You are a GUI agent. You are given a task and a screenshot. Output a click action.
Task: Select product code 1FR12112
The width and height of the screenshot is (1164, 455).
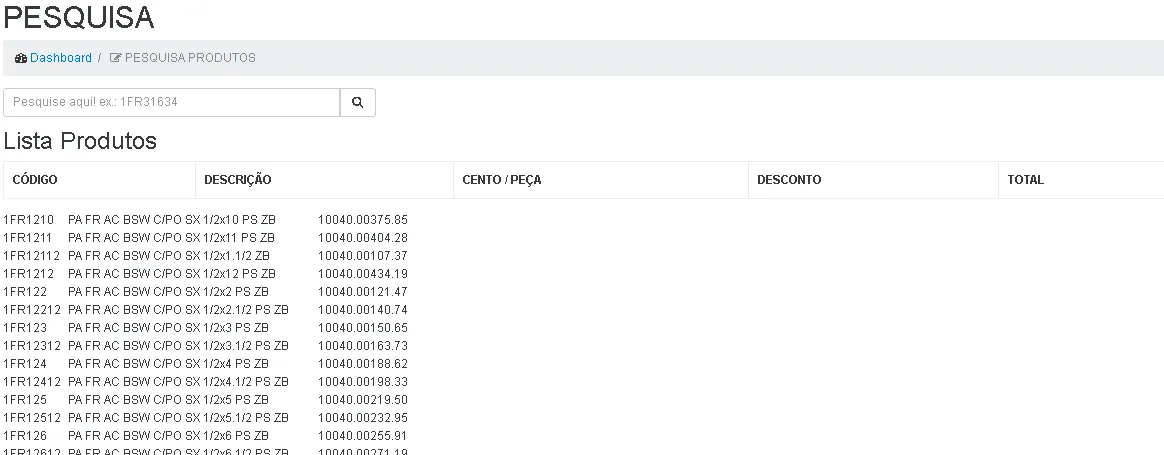[31, 256]
